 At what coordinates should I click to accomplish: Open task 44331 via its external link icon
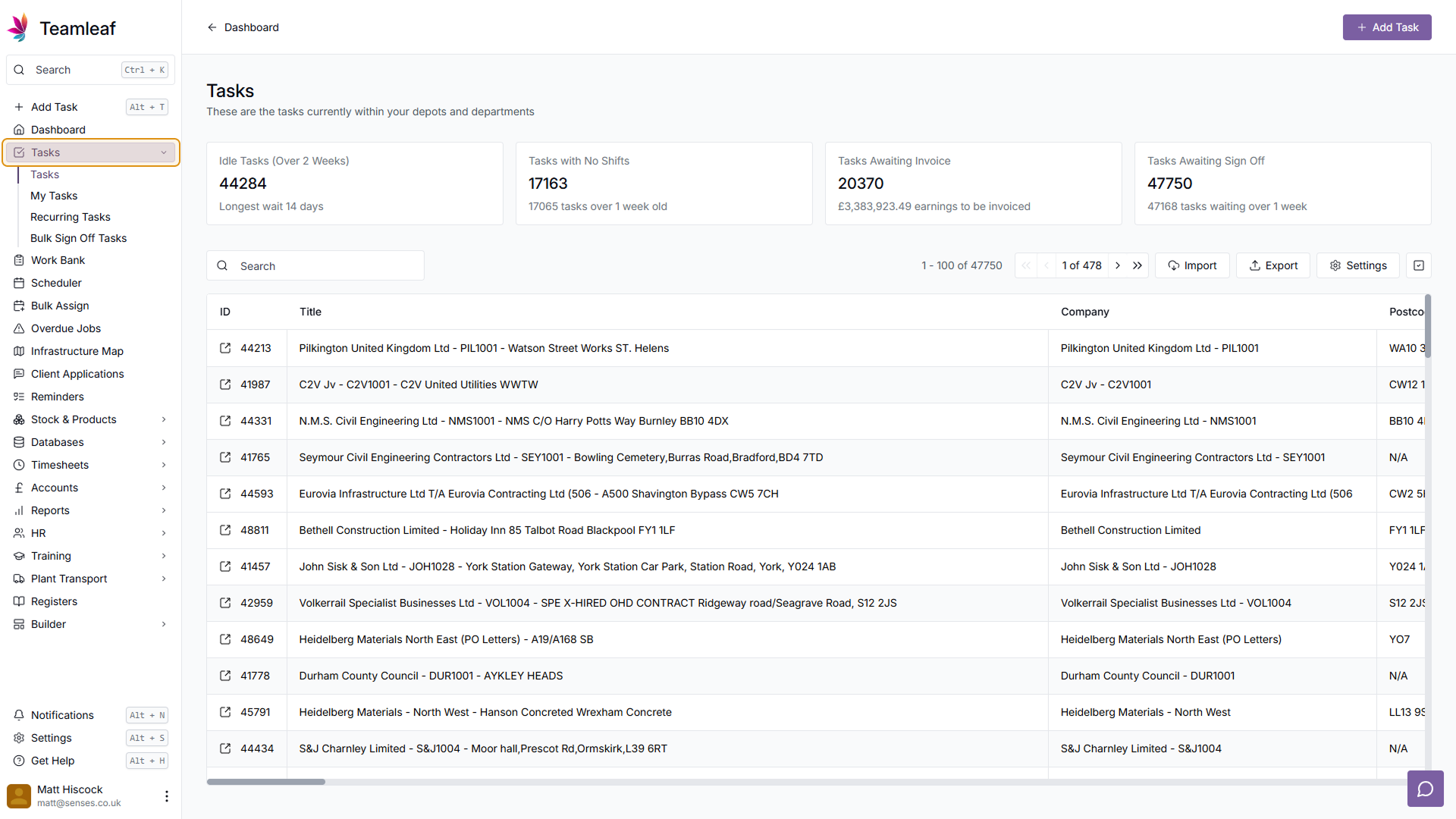tap(225, 421)
